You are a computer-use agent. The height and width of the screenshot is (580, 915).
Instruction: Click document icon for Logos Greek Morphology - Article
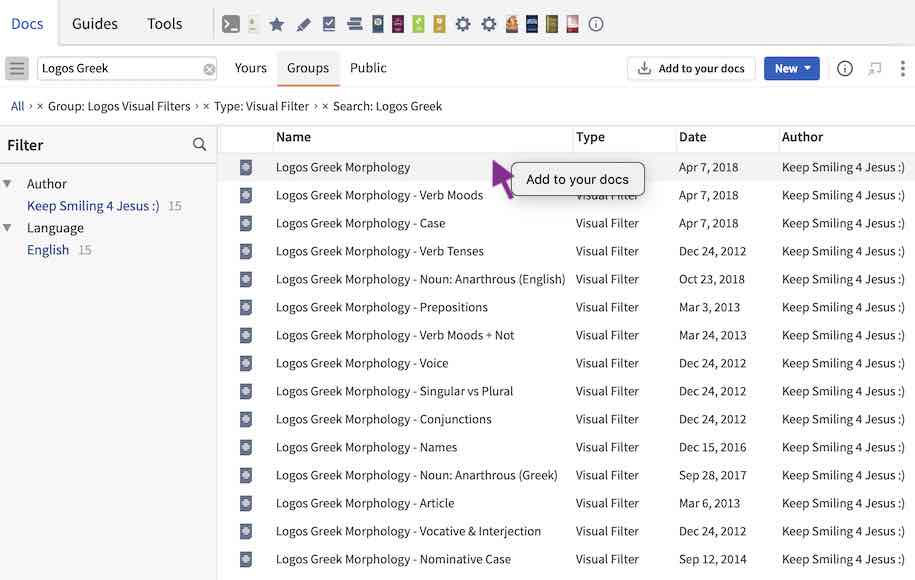(246, 503)
